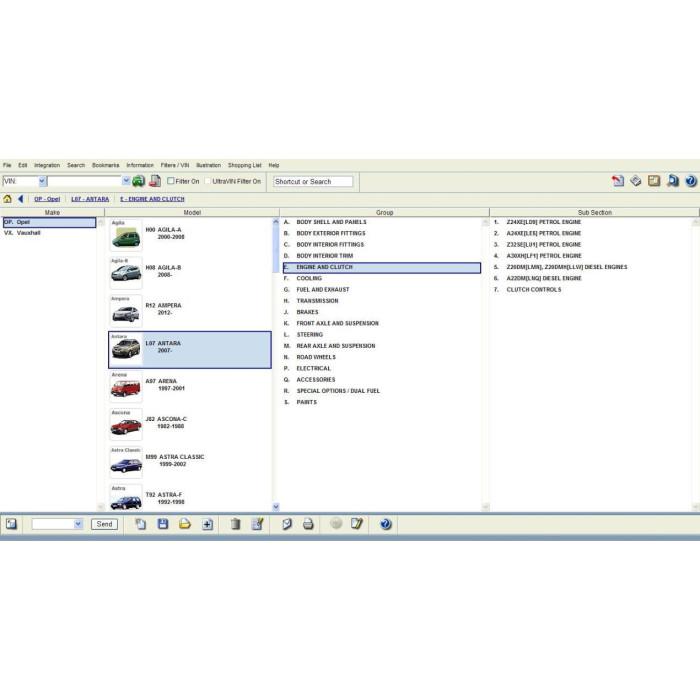
Task: Click the red document icon beside VIN field
Action: (155, 181)
